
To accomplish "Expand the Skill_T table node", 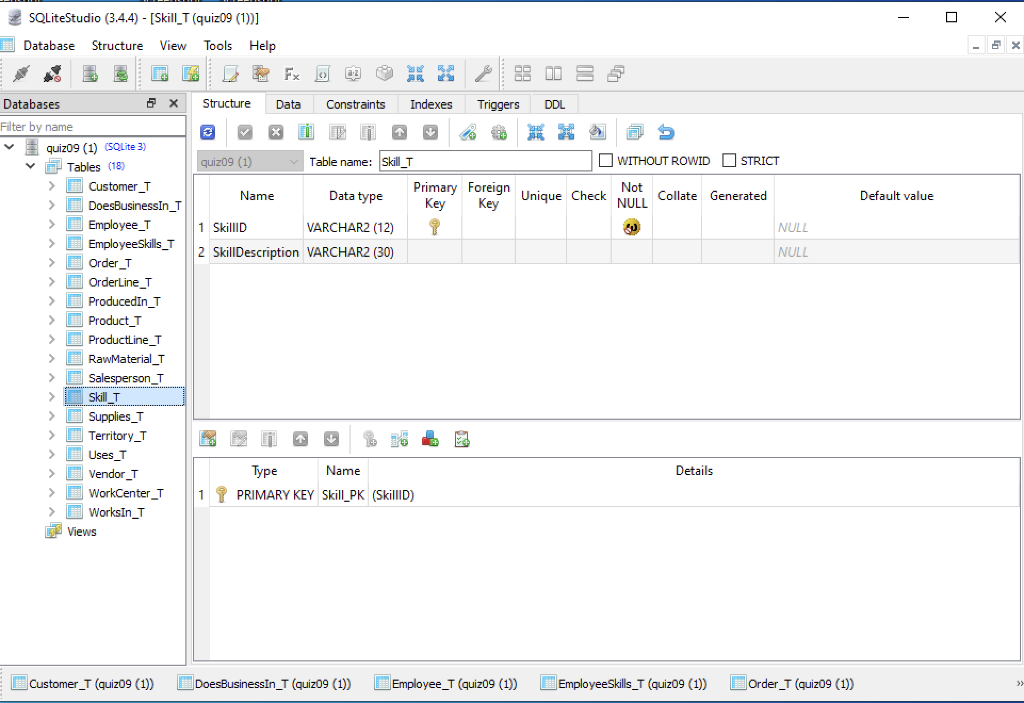I will click(x=52, y=397).
